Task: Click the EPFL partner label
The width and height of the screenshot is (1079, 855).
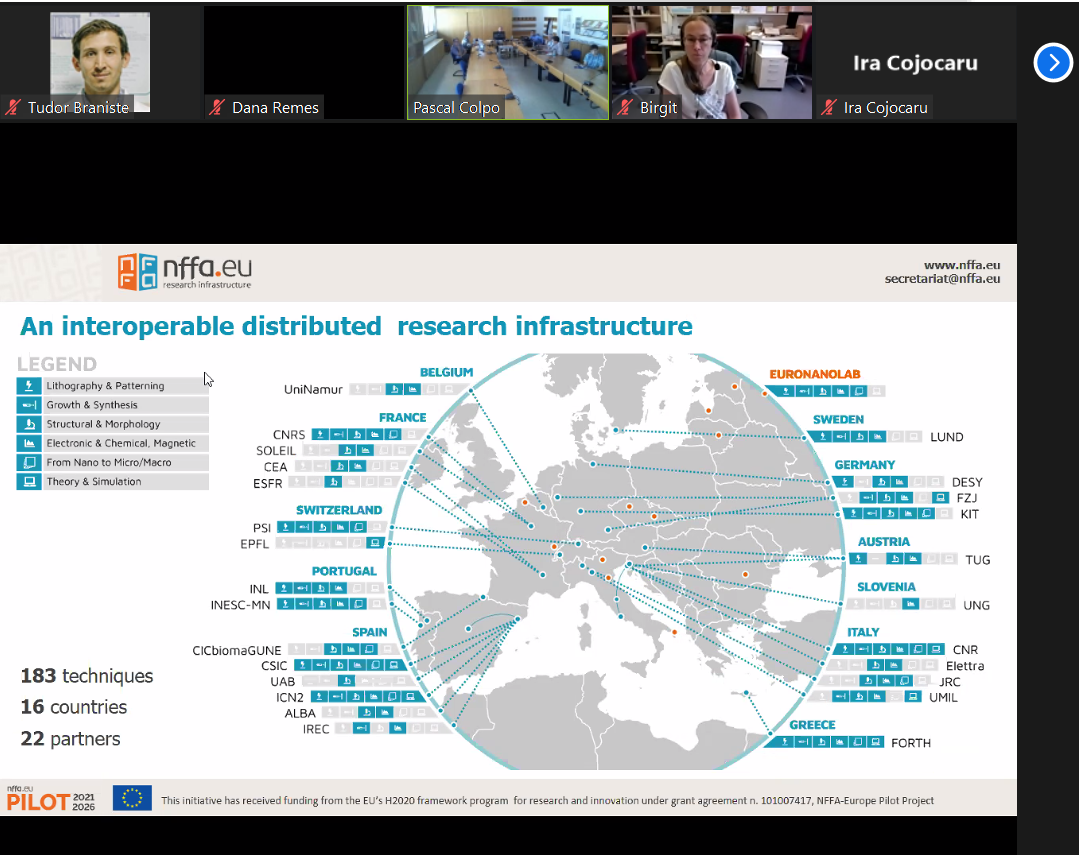Action: [x=255, y=544]
